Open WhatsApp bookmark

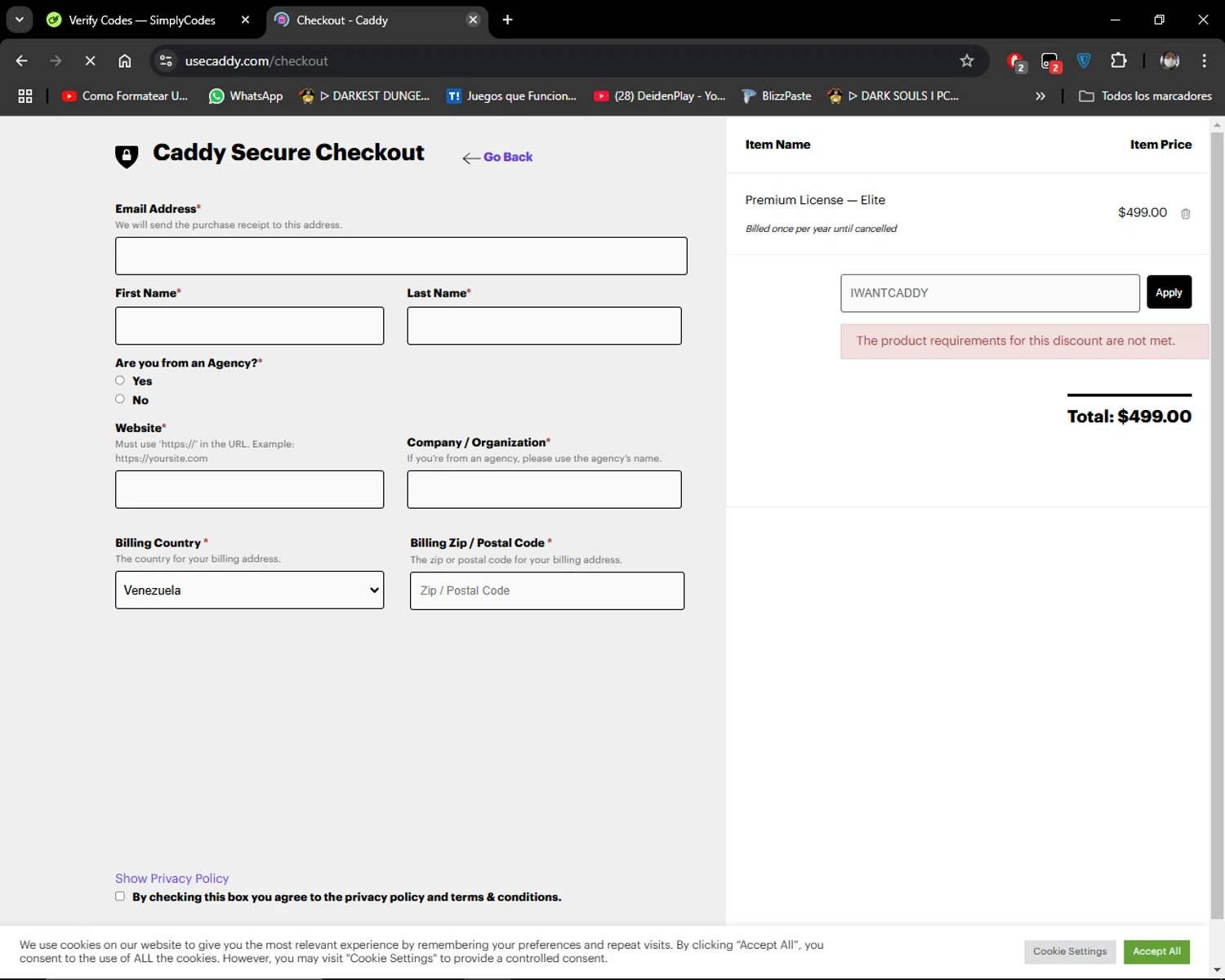tap(246, 96)
